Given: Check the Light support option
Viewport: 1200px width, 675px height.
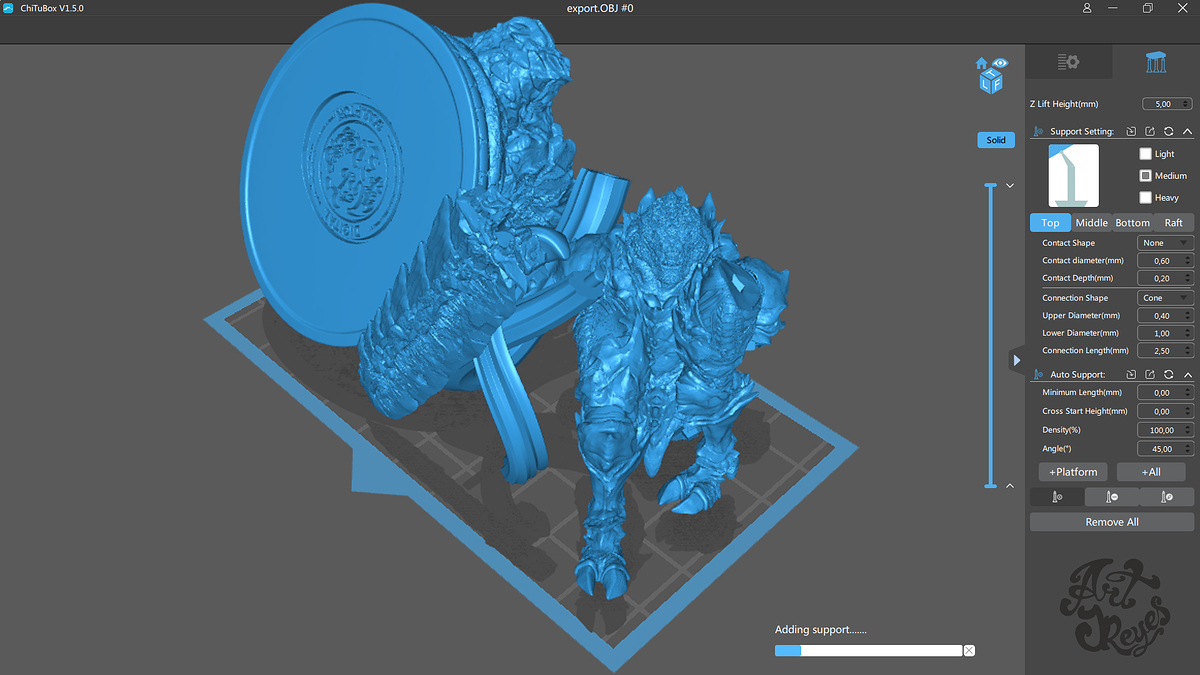Looking at the screenshot, I should (x=1146, y=154).
